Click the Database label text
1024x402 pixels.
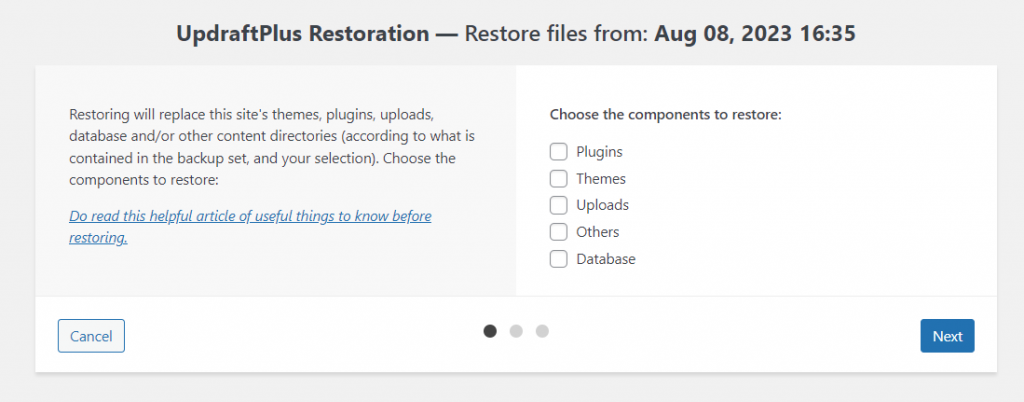605,259
